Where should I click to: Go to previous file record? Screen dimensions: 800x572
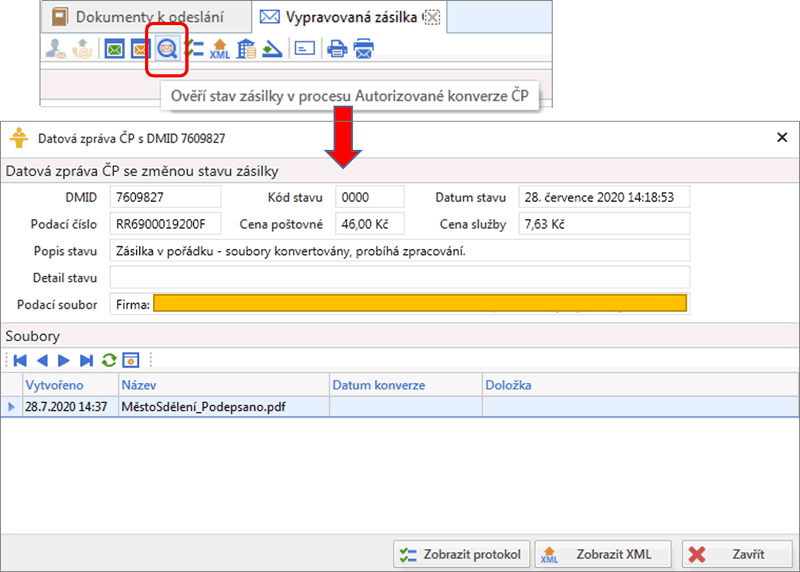(42, 360)
